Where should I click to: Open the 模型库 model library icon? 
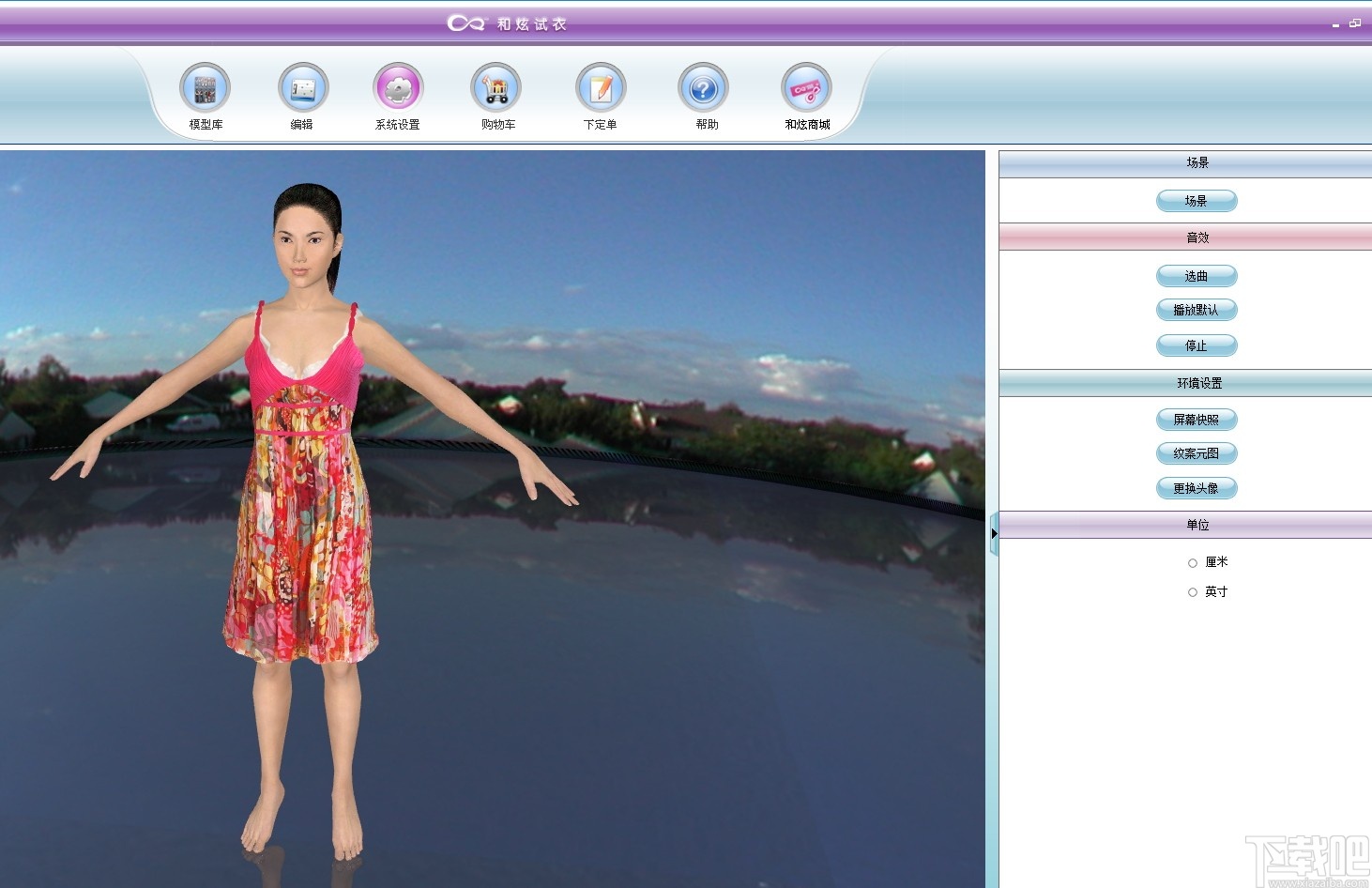click(x=205, y=89)
